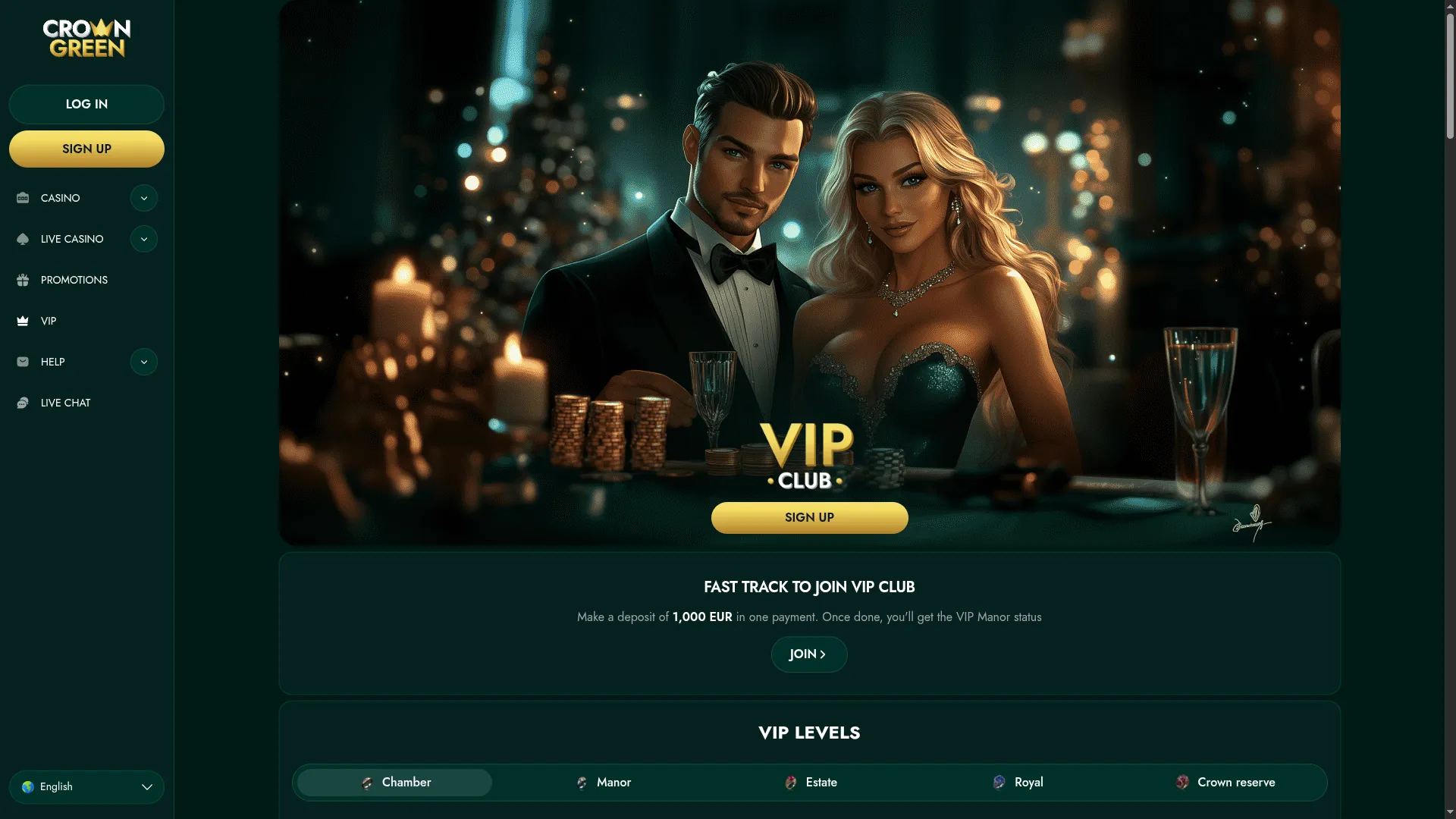Expand the Help submenu chevron
The width and height of the screenshot is (1456, 819).
click(x=144, y=362)
